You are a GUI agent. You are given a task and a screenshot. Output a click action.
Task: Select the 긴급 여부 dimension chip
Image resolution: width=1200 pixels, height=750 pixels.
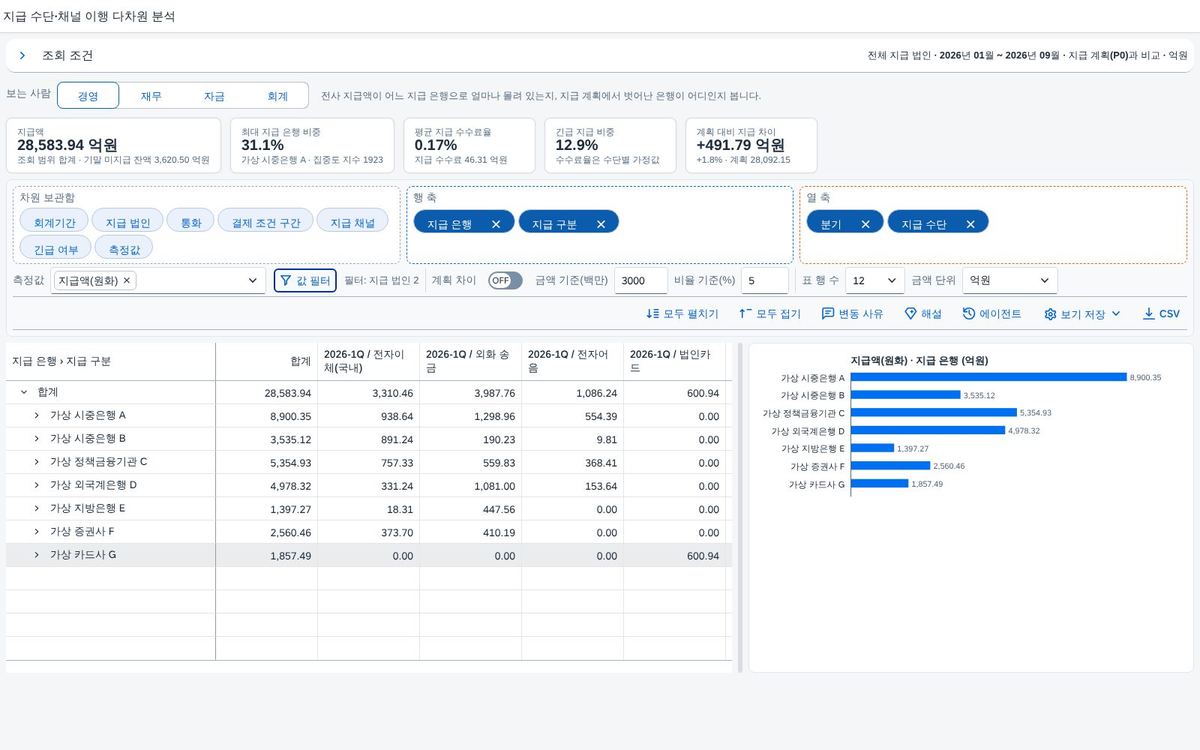tap(55, 249)
